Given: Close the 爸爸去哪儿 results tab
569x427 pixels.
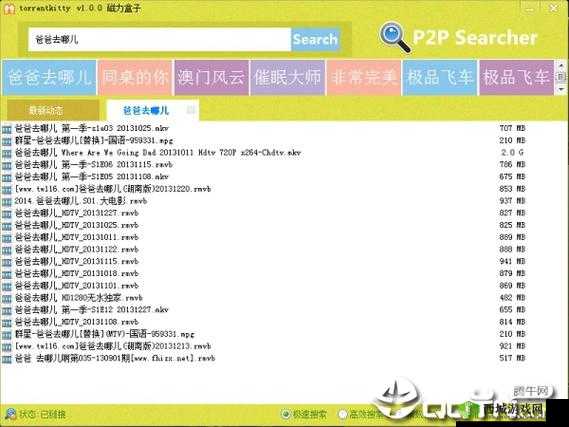Looking at the screenshot, I should (191, 110).
